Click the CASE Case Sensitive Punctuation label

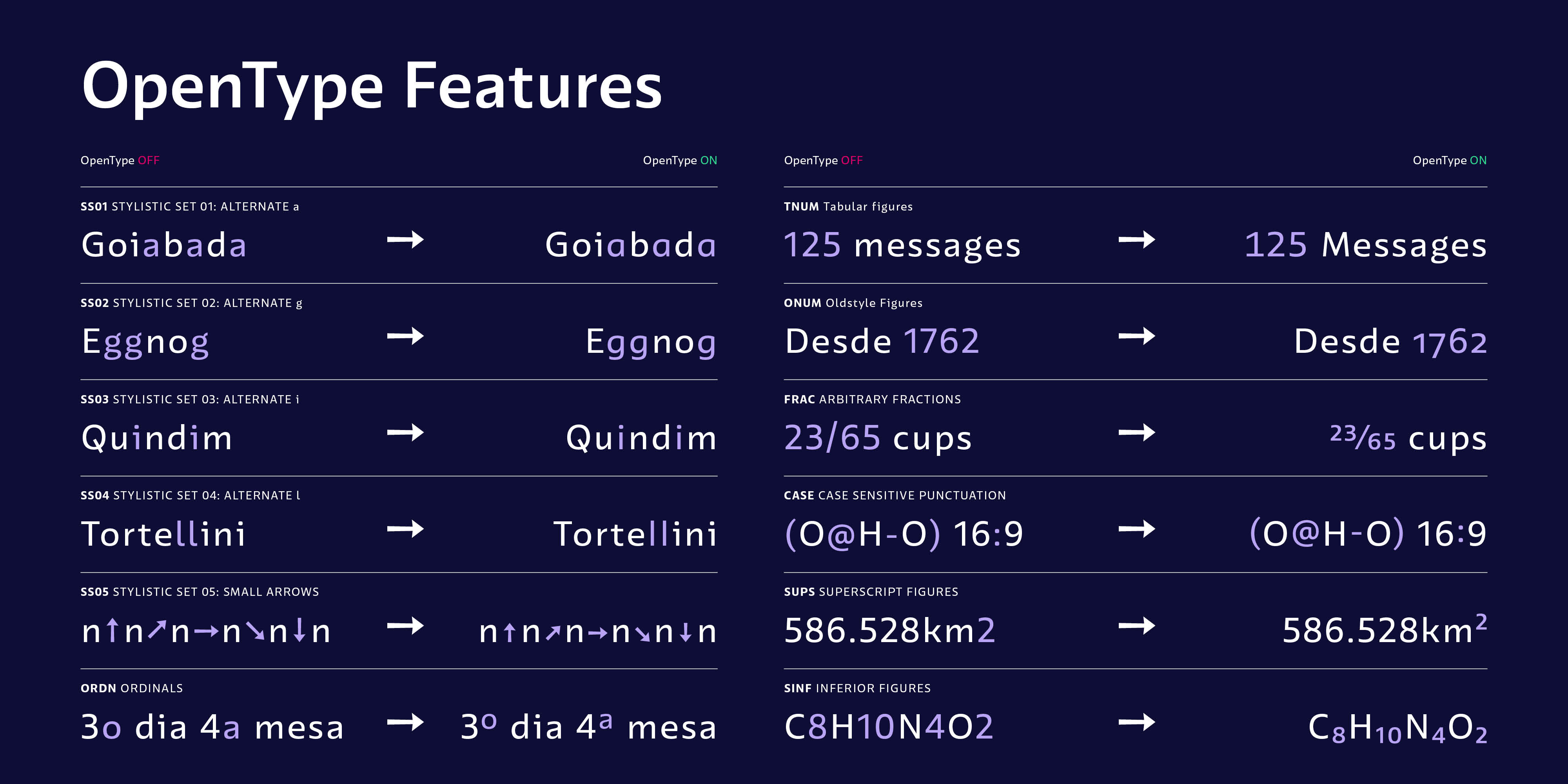tap(895, 495)
